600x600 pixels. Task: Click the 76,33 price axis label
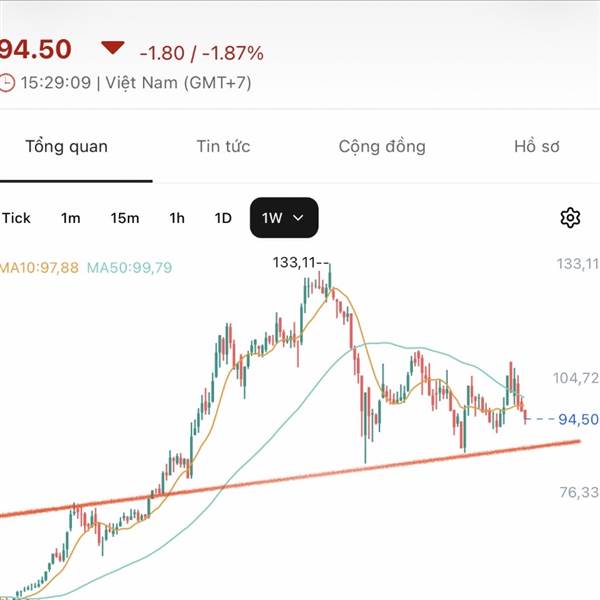(x=579, y=492)
